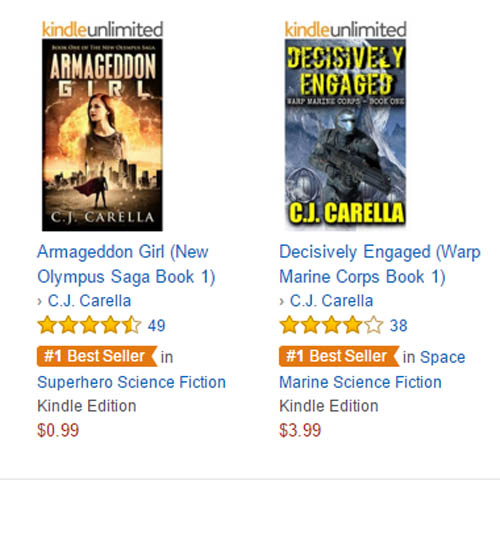Open Decisively Engaged (Warp Marine Corps Book 1) title link
500x539 pixels.
pyautogui.click(x=380, y=264)
